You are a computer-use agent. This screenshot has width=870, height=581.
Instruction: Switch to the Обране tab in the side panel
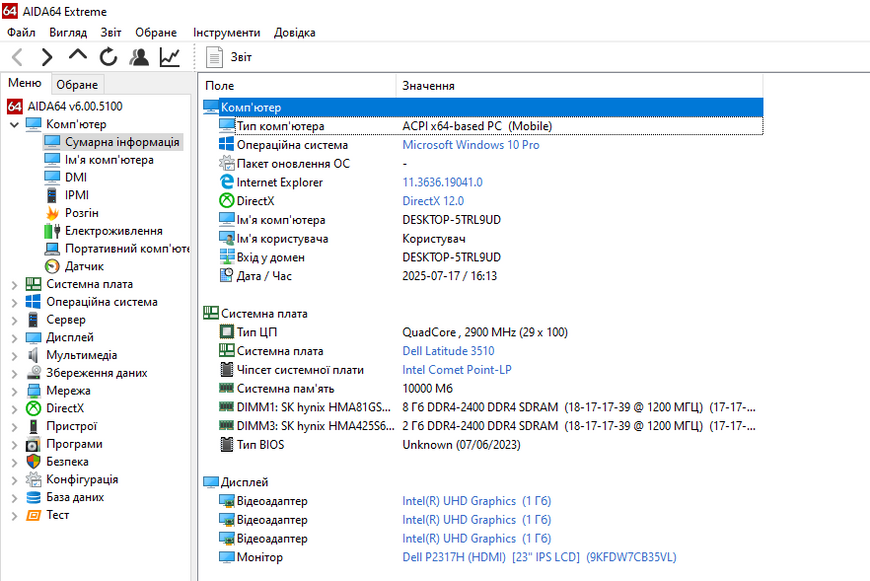(77, 84)
